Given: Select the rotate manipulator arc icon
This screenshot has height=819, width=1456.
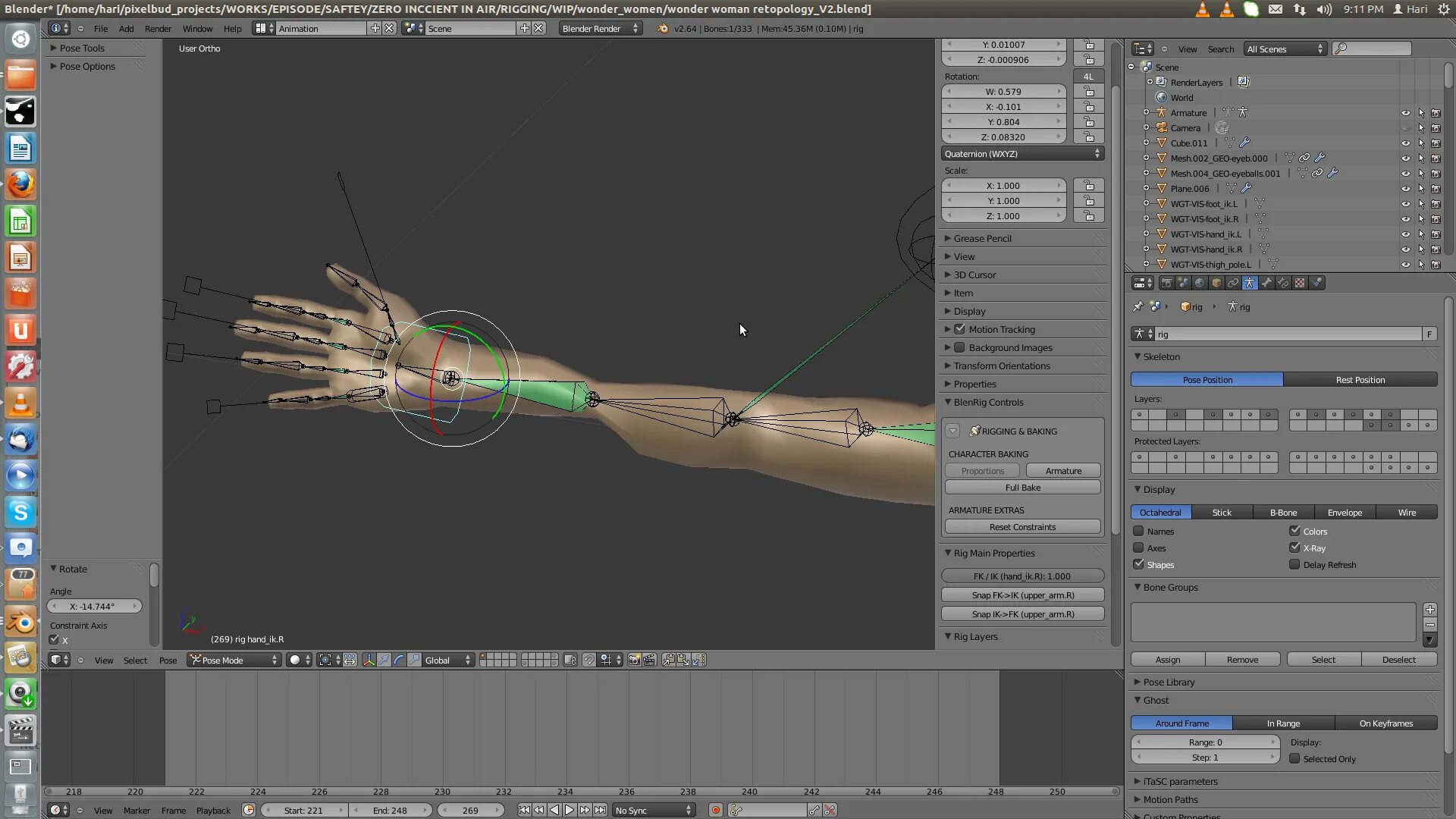Looking at the screenshot, I should pos(399,660).
